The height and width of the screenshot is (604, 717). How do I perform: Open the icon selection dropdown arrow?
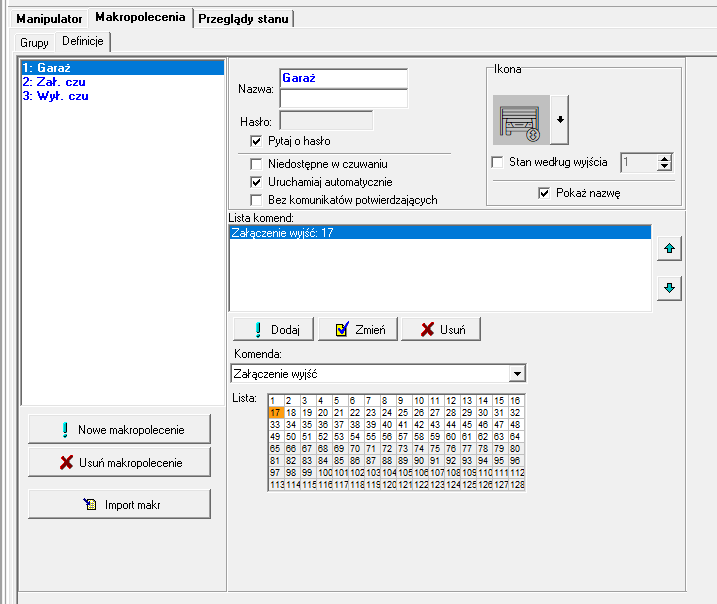tap(560, 120)
